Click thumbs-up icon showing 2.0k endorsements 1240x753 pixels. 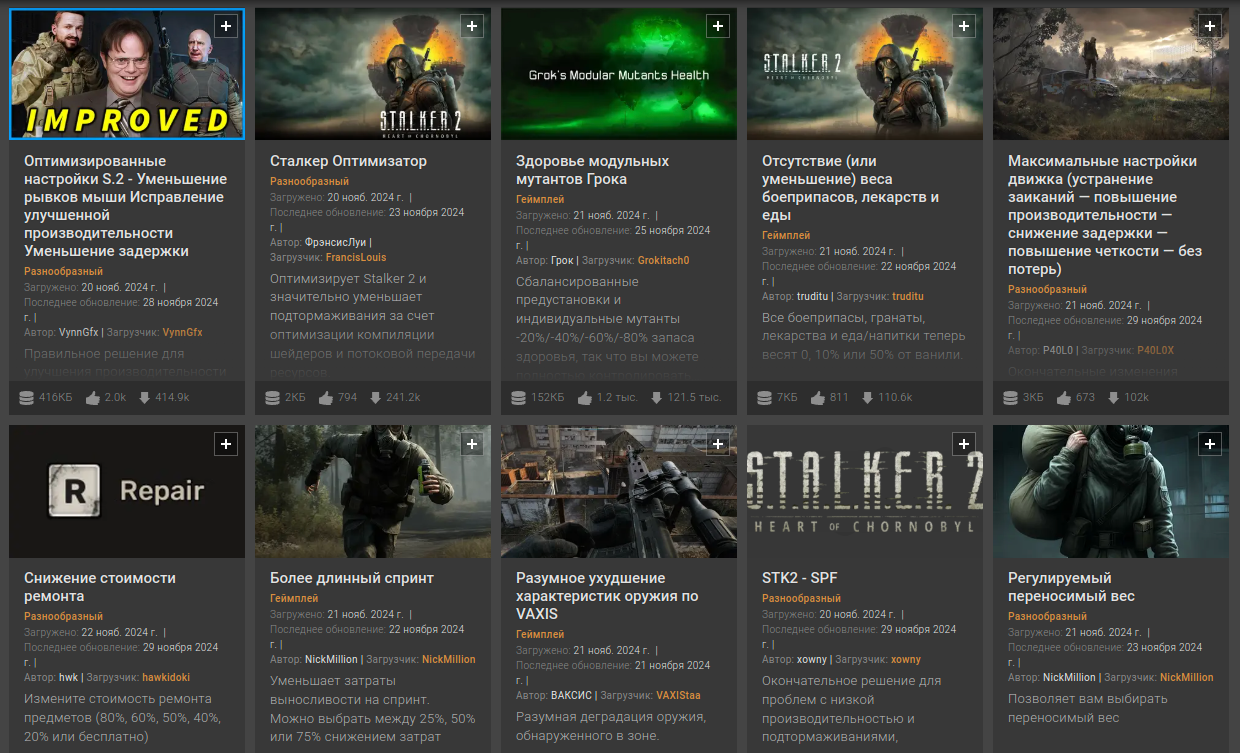(93, 397)
